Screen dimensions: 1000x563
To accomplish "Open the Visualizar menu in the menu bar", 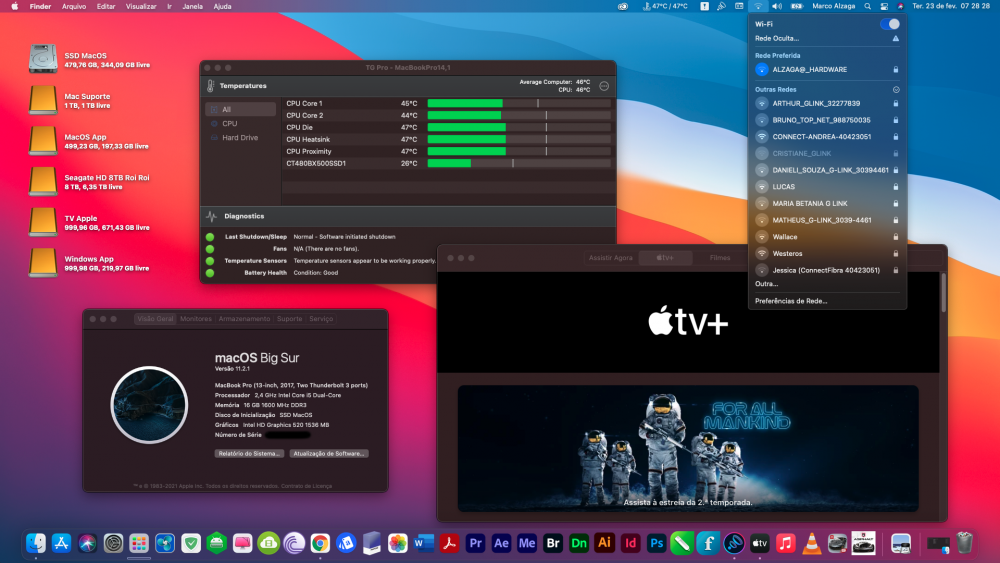I will point(141,6).
